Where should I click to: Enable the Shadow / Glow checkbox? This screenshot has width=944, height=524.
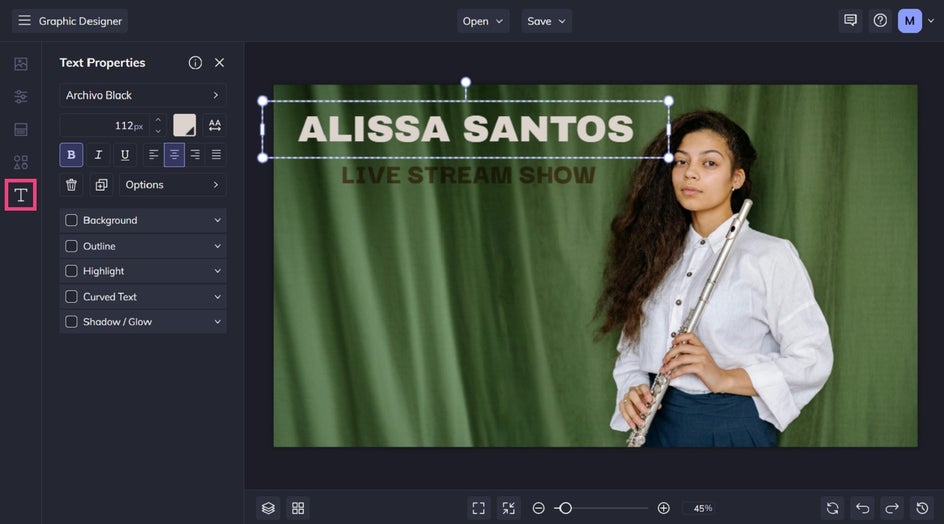71,322
